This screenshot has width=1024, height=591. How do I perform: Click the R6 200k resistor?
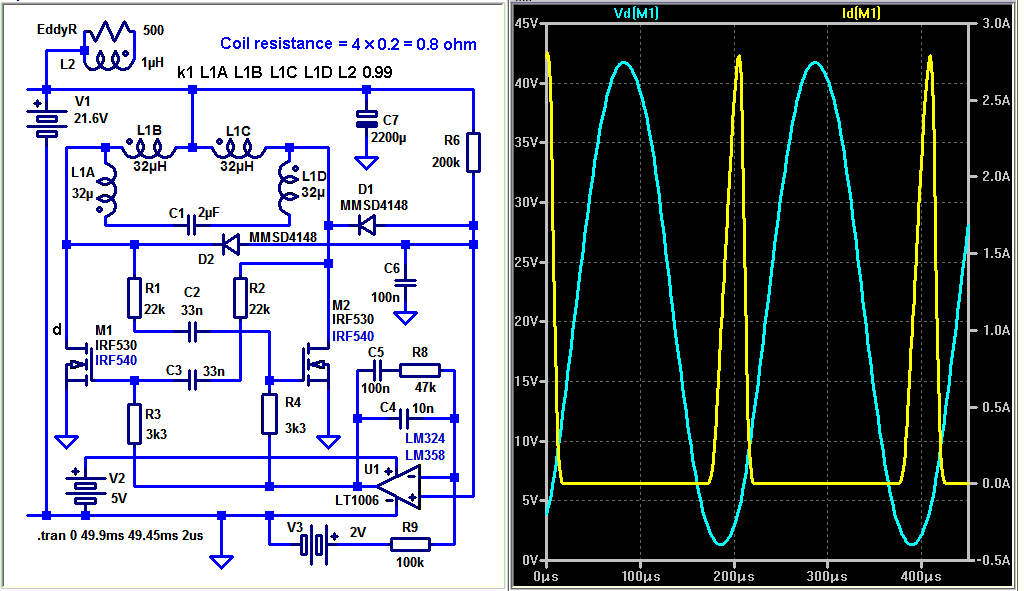tap(473, 153)
